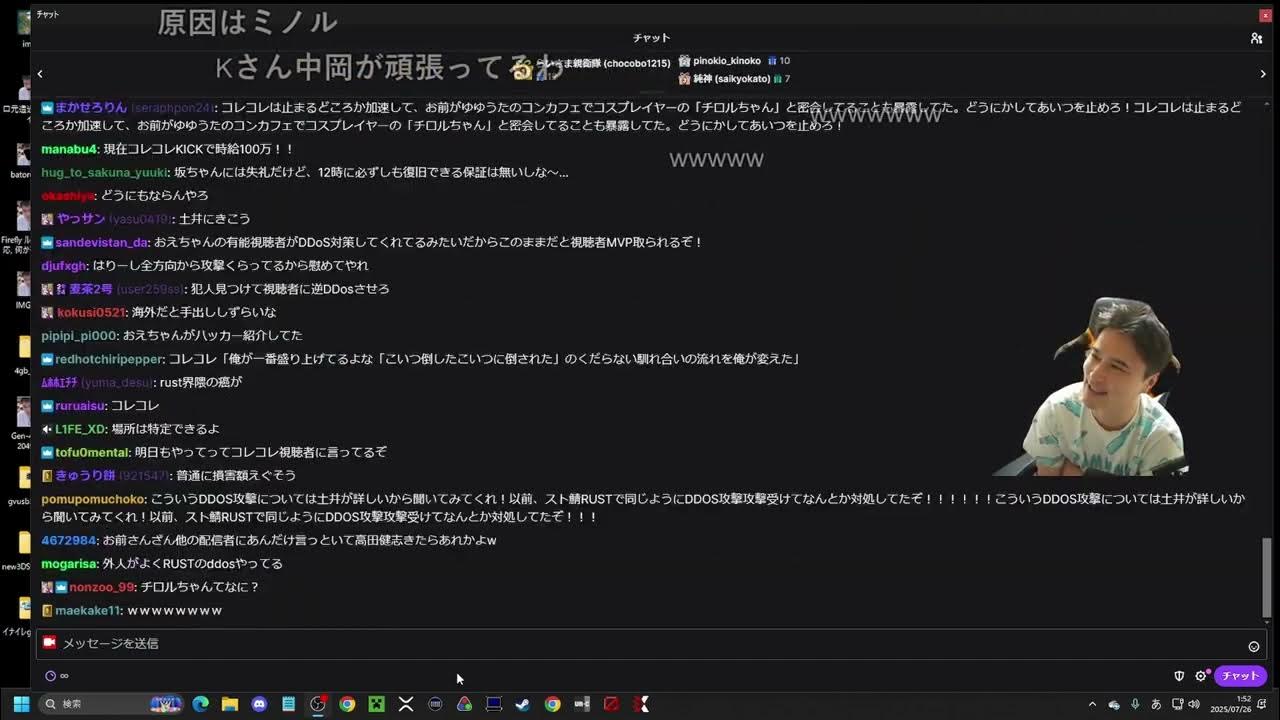Show hidden system tray icons
1280x720 pixels.
tap(1092, 704)
